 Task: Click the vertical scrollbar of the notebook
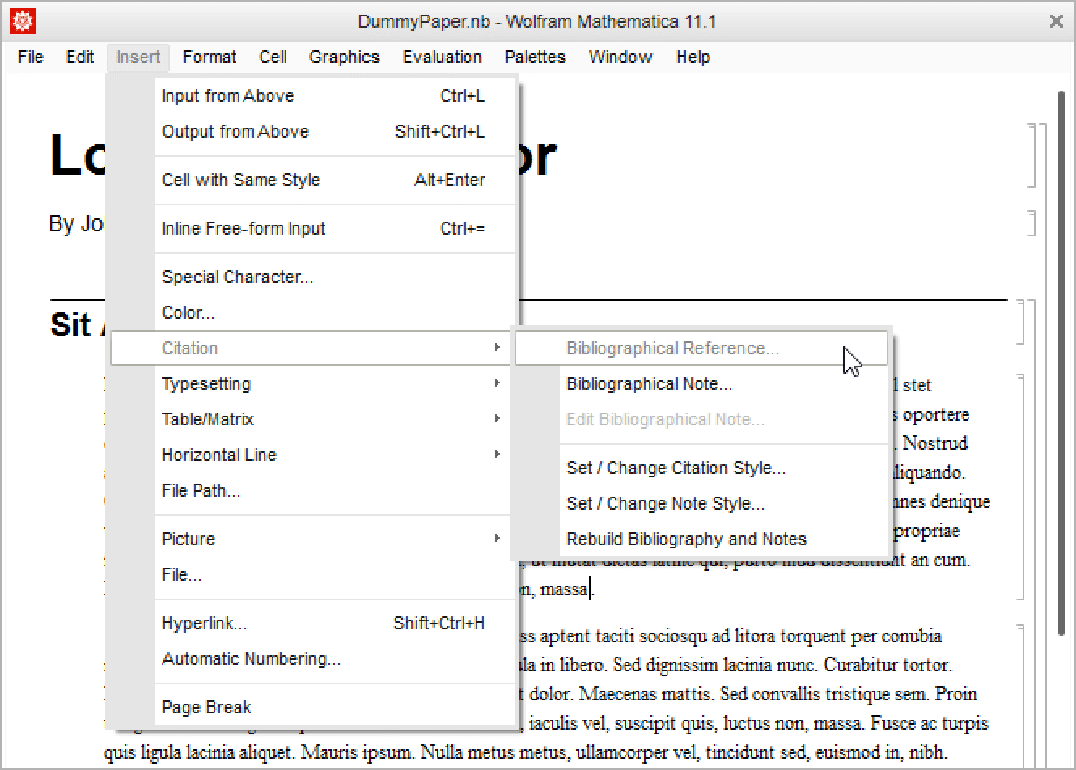[x=1062, y=360]
